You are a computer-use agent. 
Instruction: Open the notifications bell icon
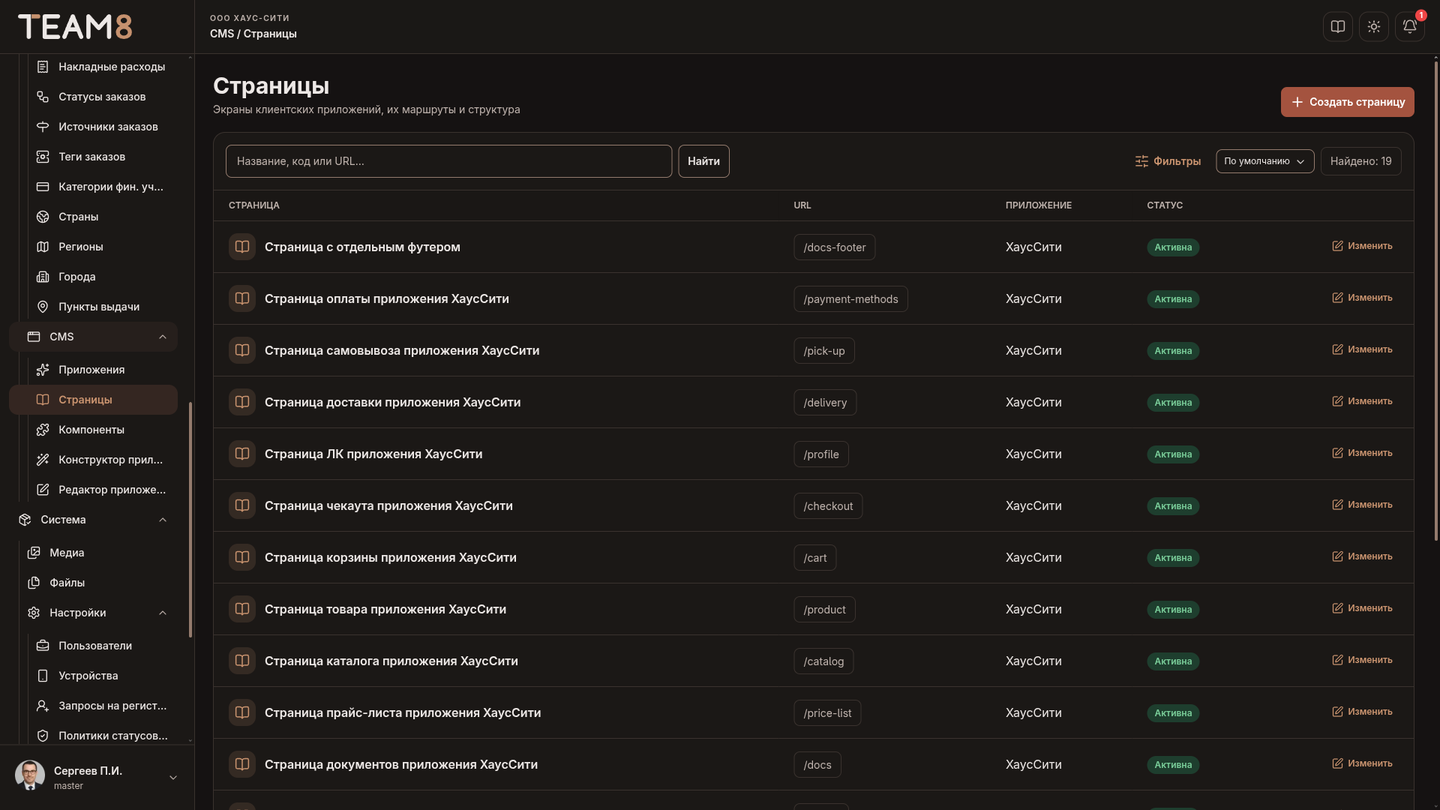(1410, 27)
